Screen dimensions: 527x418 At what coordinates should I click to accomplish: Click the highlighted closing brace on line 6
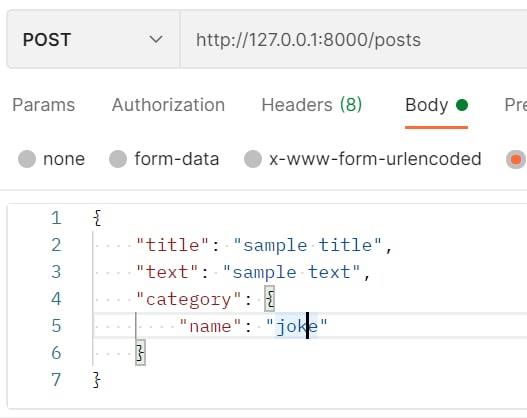(140, 352)
